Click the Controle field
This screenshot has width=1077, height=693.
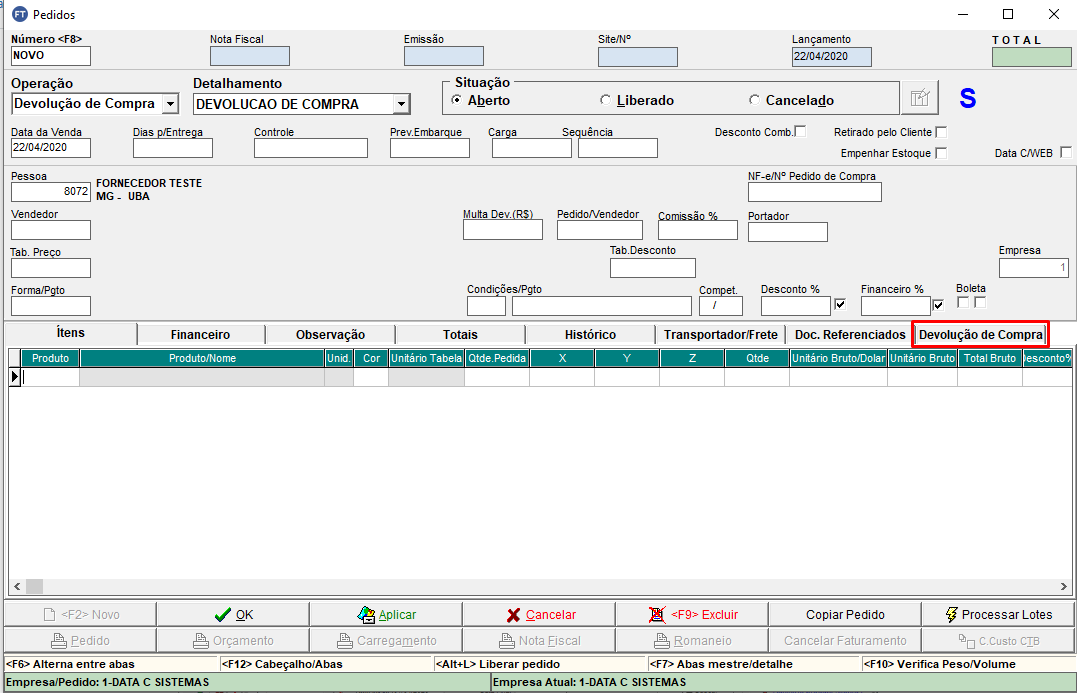click(311, 148)
